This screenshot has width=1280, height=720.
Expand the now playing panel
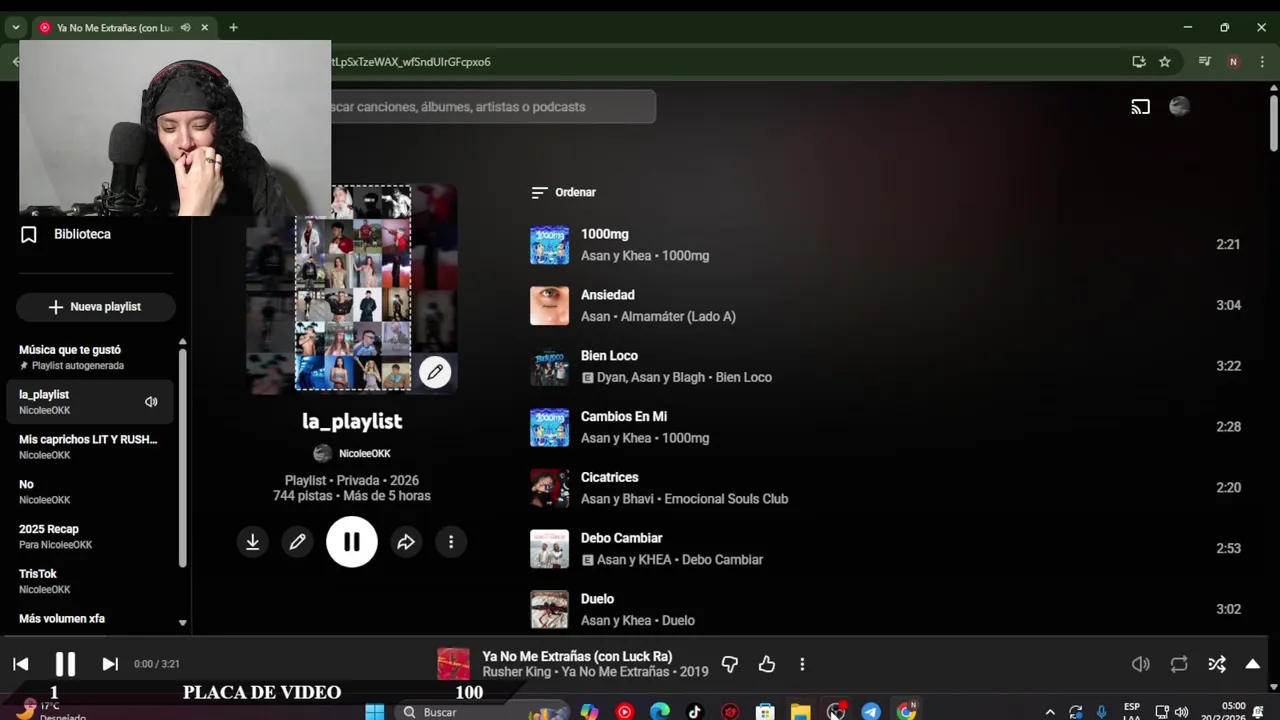1252,664
